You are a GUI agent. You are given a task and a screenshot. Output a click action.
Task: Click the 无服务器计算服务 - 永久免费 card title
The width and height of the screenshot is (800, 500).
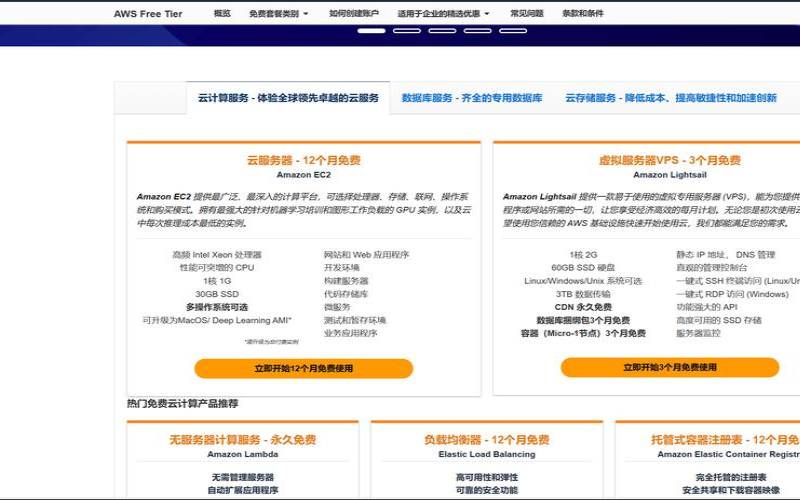tap(242, 440)
